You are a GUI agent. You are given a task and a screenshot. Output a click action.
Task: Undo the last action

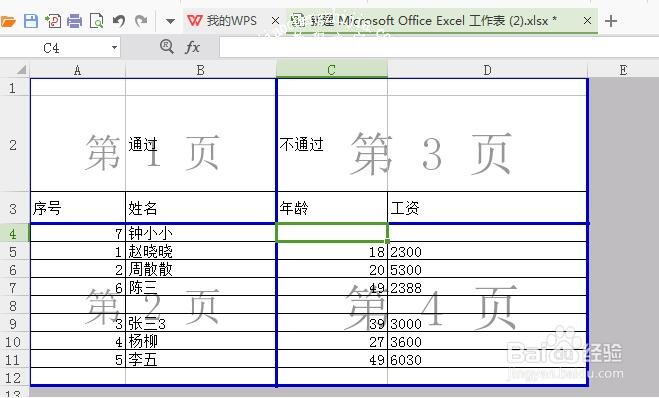119,21
